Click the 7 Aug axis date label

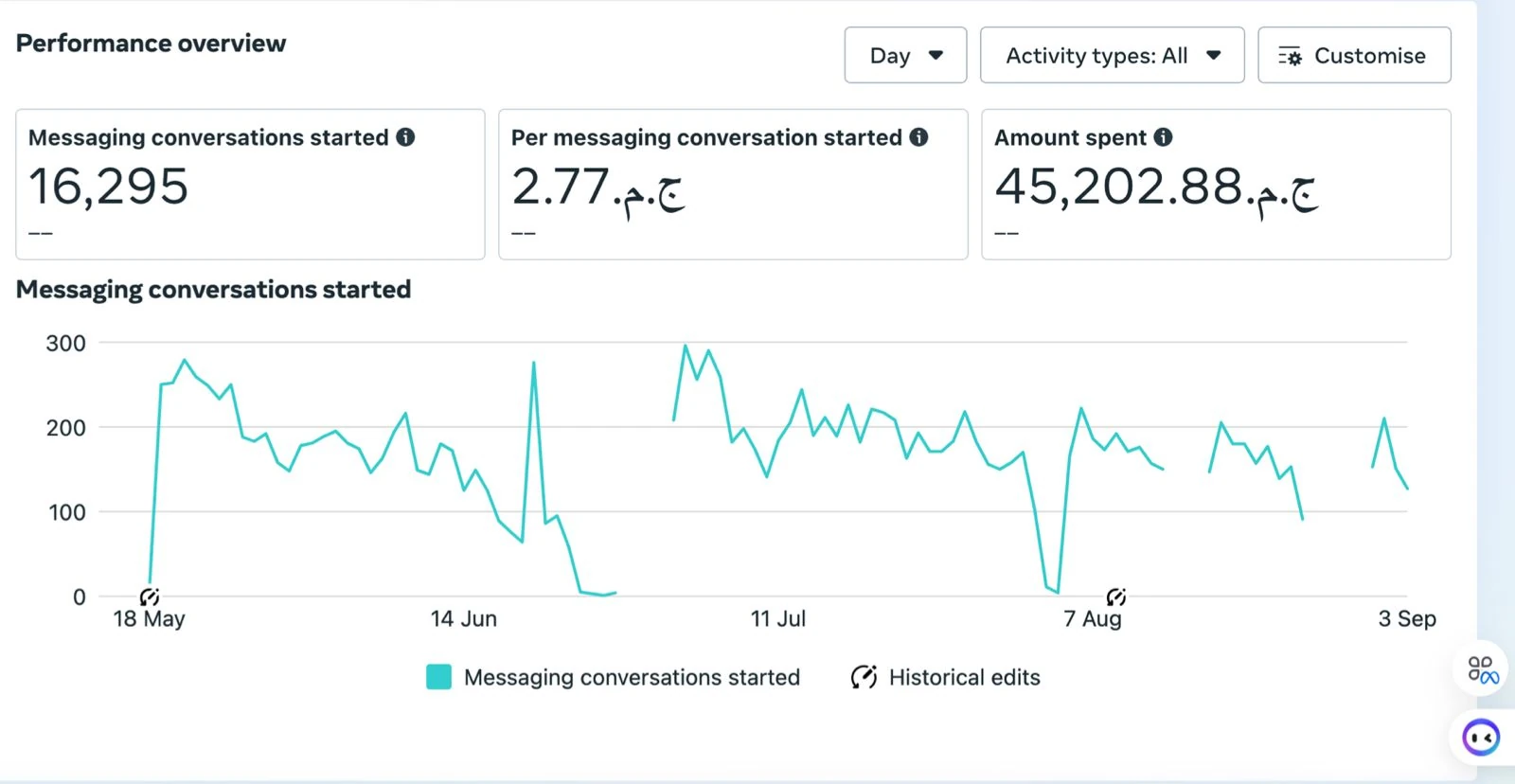click(x=1093, y=619)
